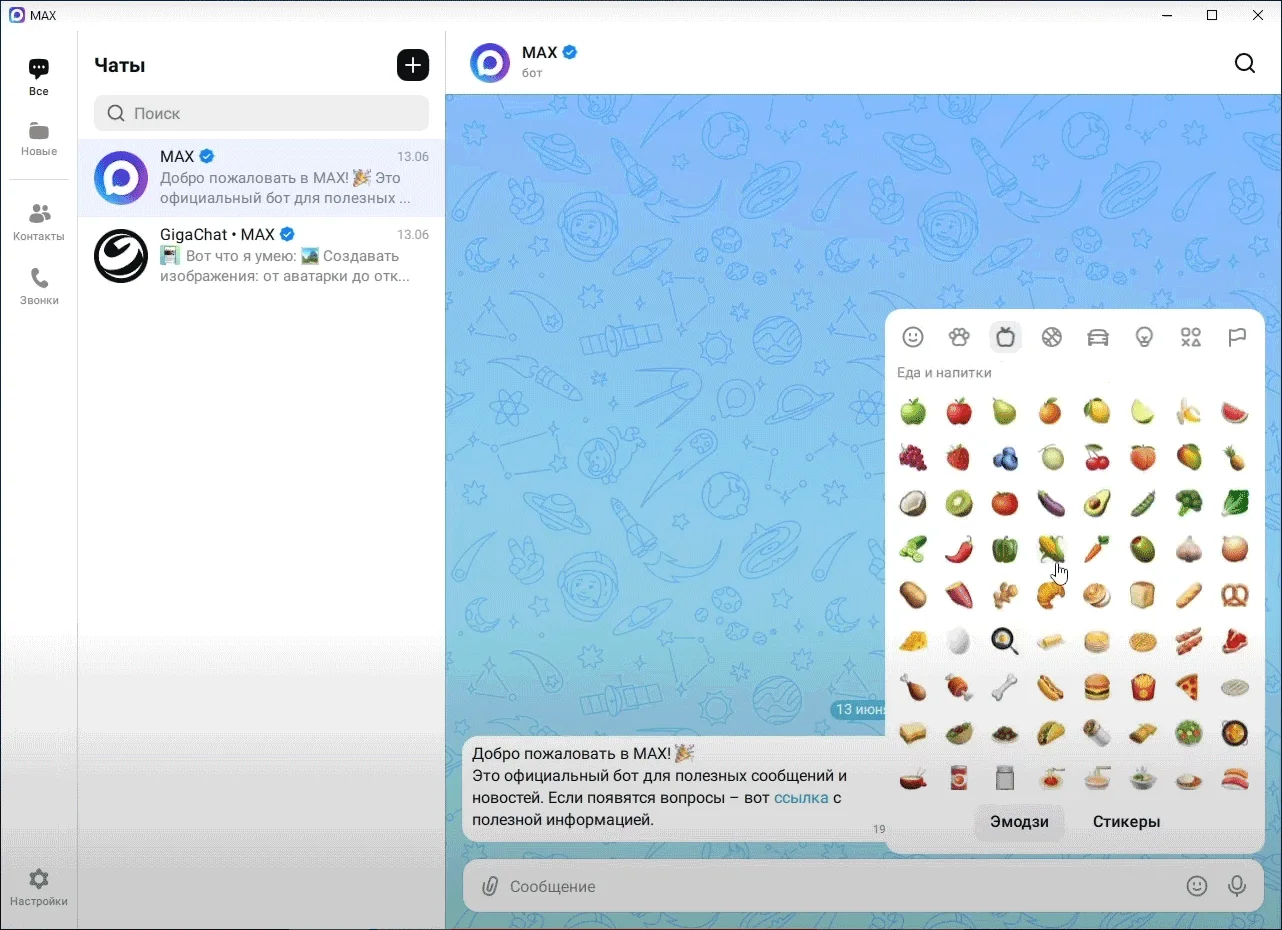
Task: Open Настройки settings in sidebar
Action: (39, 887)
